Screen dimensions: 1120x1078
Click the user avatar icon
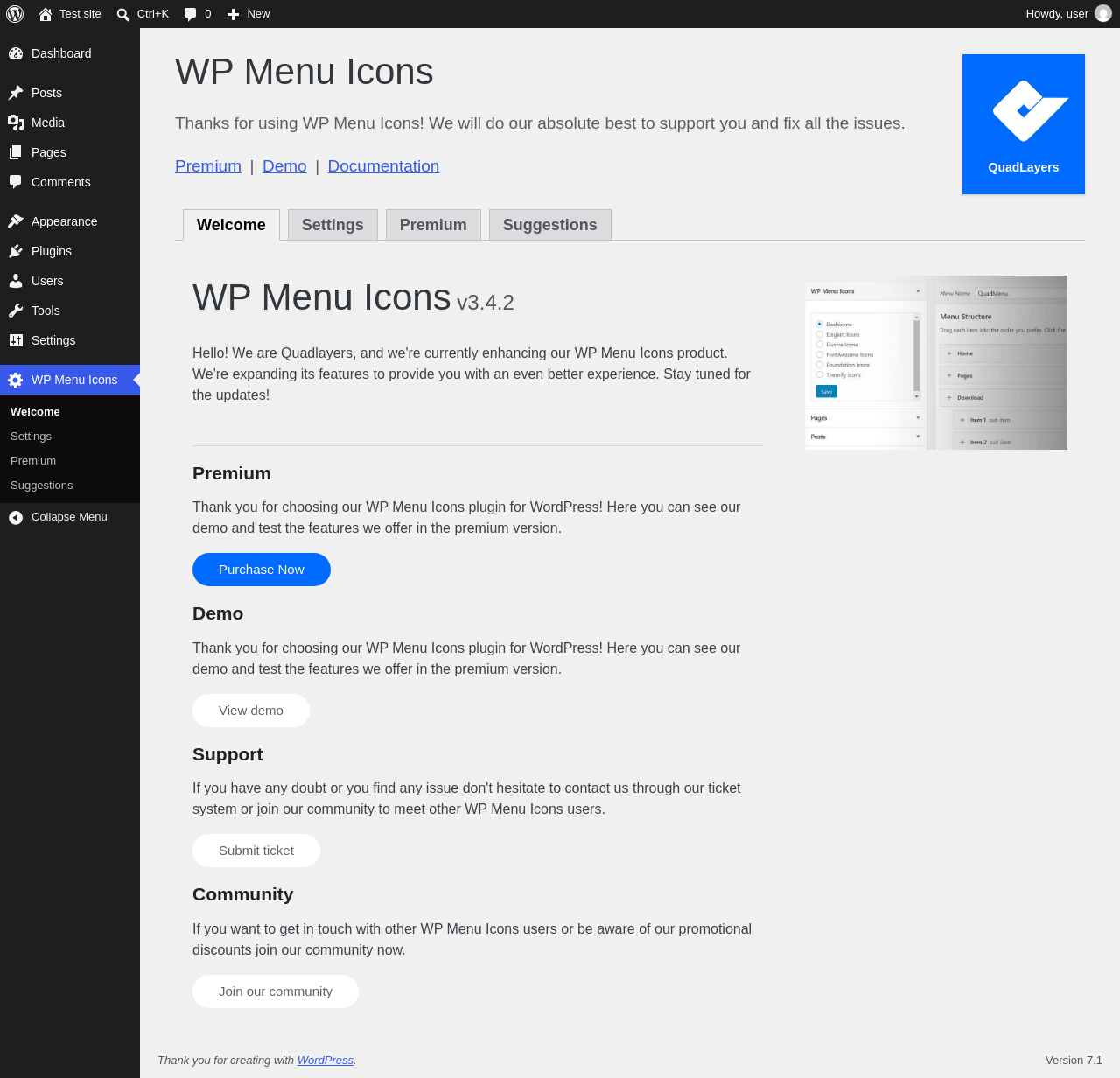1103,14
